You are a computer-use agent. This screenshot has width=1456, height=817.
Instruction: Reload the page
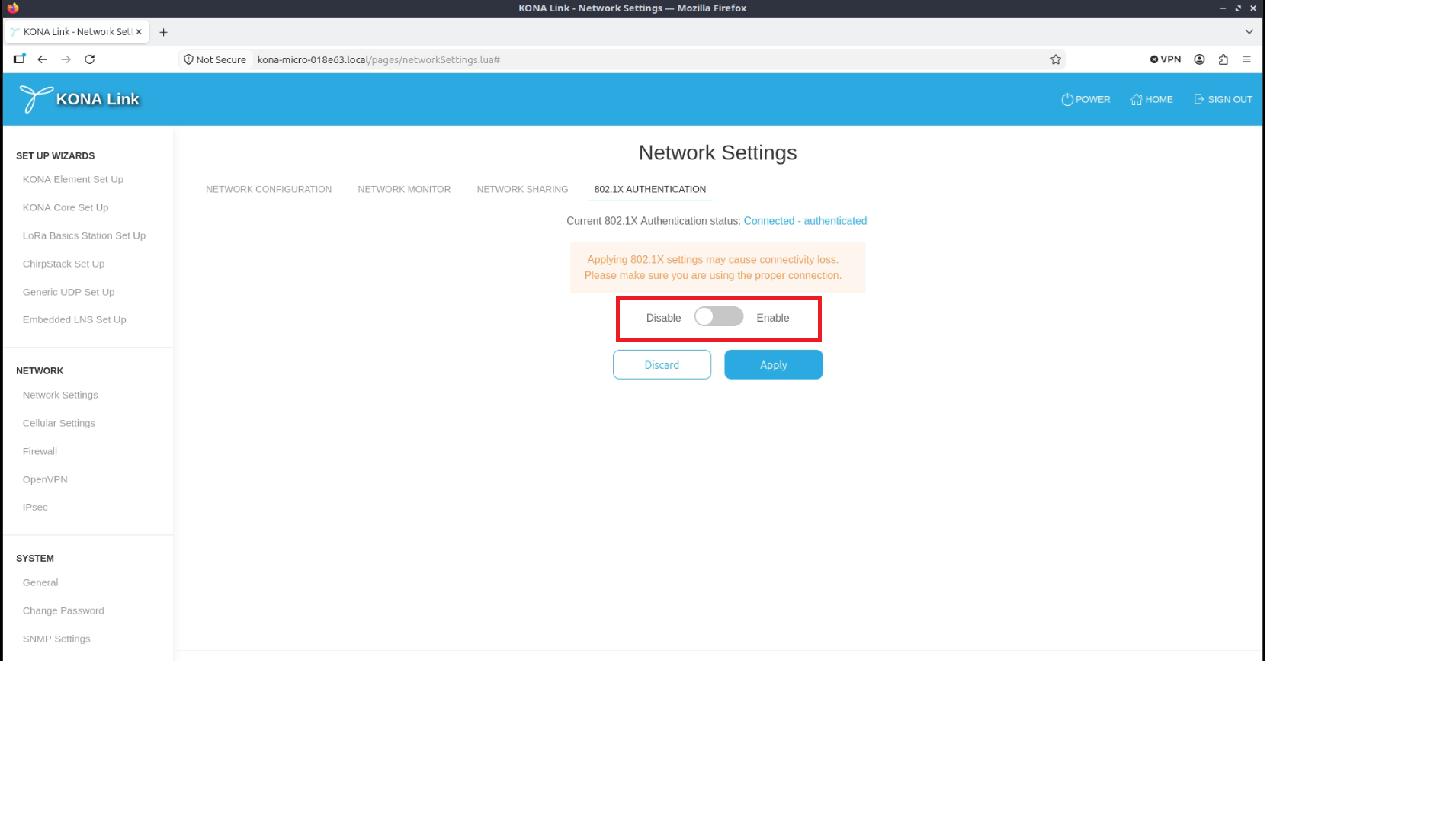point(90,59)
